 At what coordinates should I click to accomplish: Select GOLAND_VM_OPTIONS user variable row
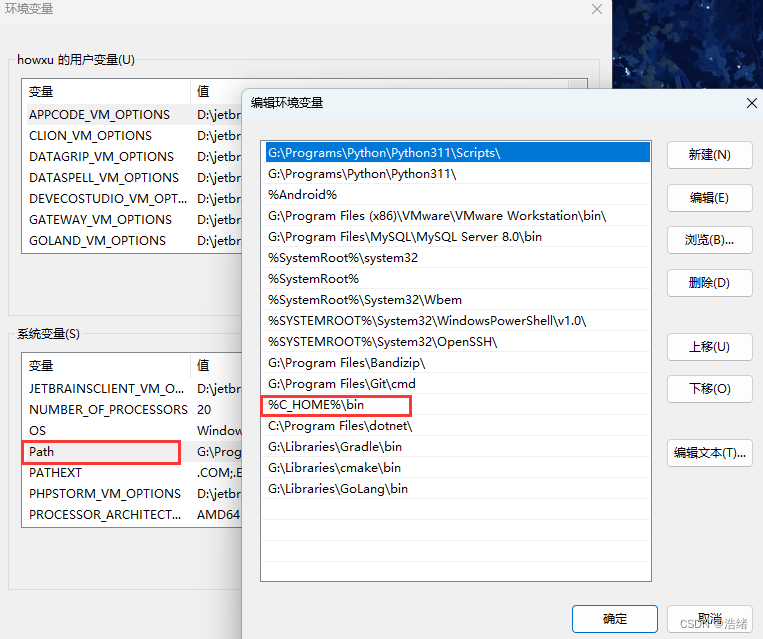pyautogui.click(x=97, y=241)
